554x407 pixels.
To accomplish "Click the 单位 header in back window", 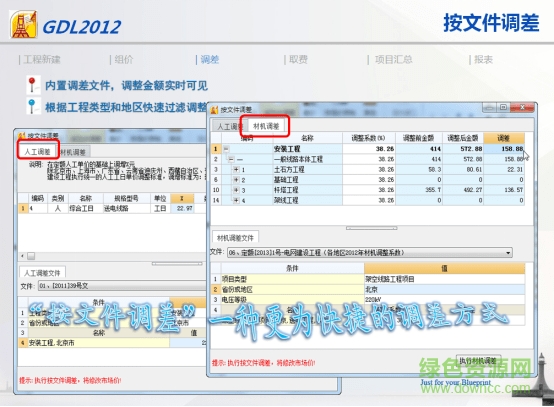I will (x=160, y=198).
